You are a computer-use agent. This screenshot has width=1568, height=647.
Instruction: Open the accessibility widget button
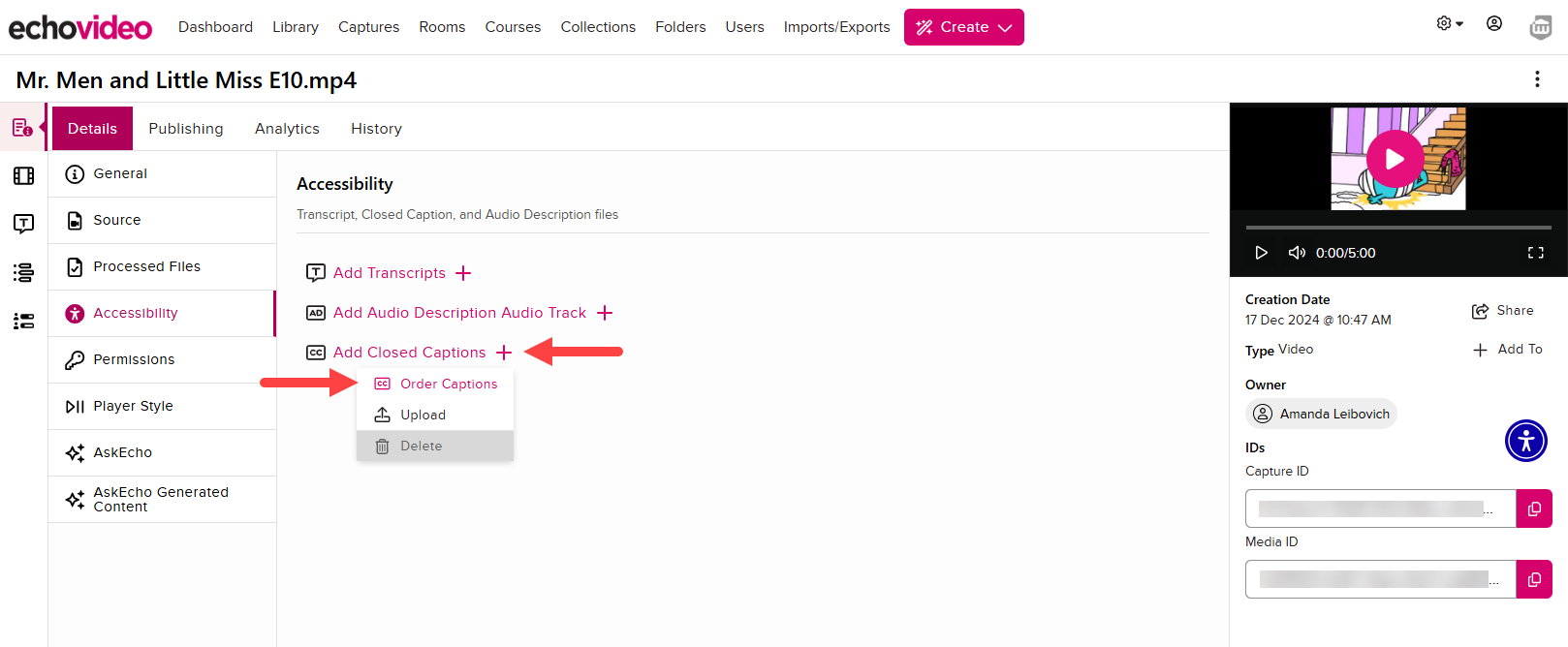point(1525,441)
